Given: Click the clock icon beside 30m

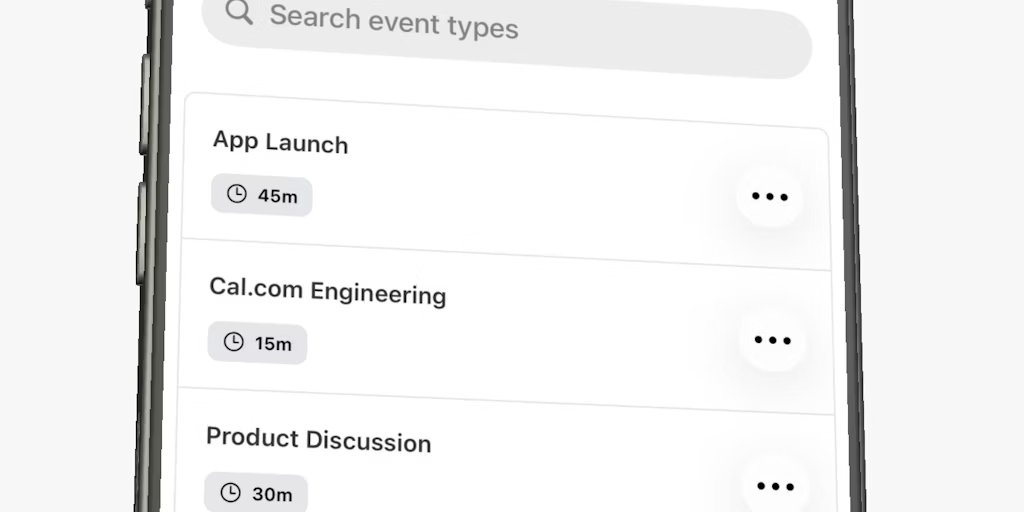Looking at the screenshot, I should pos(231,492).
